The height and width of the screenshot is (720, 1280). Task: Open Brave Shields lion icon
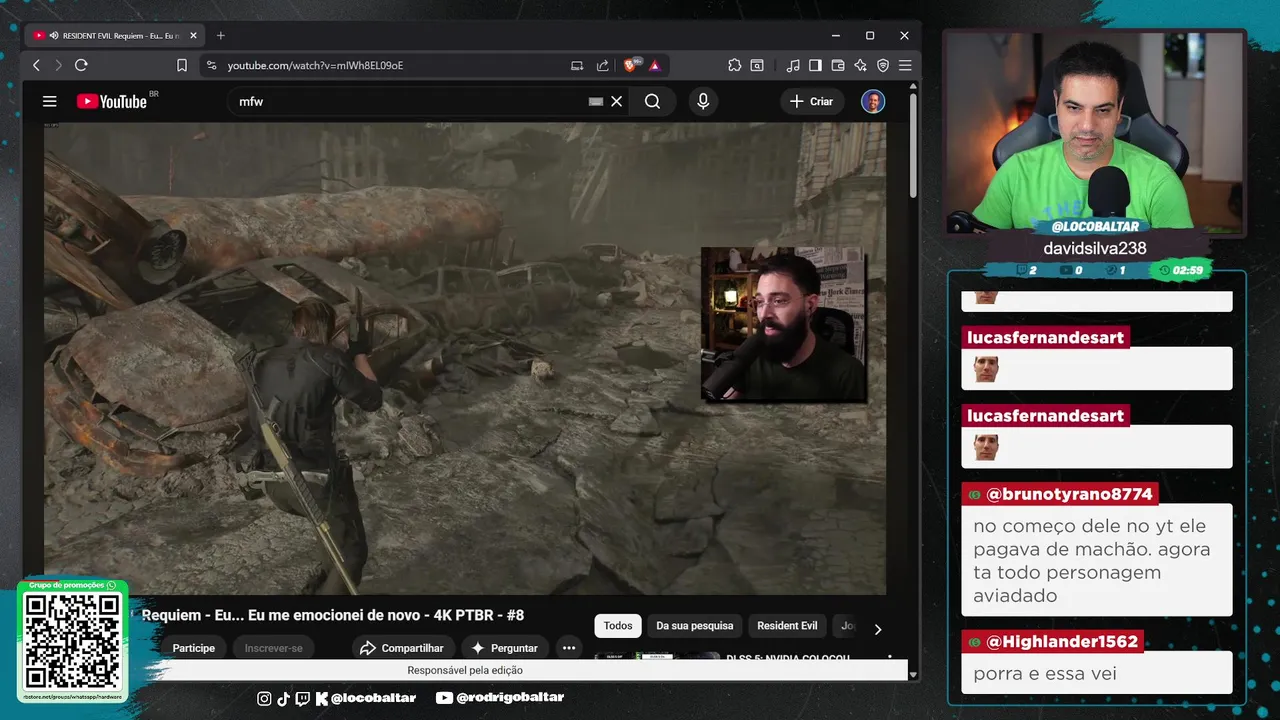tap(631, 65)
